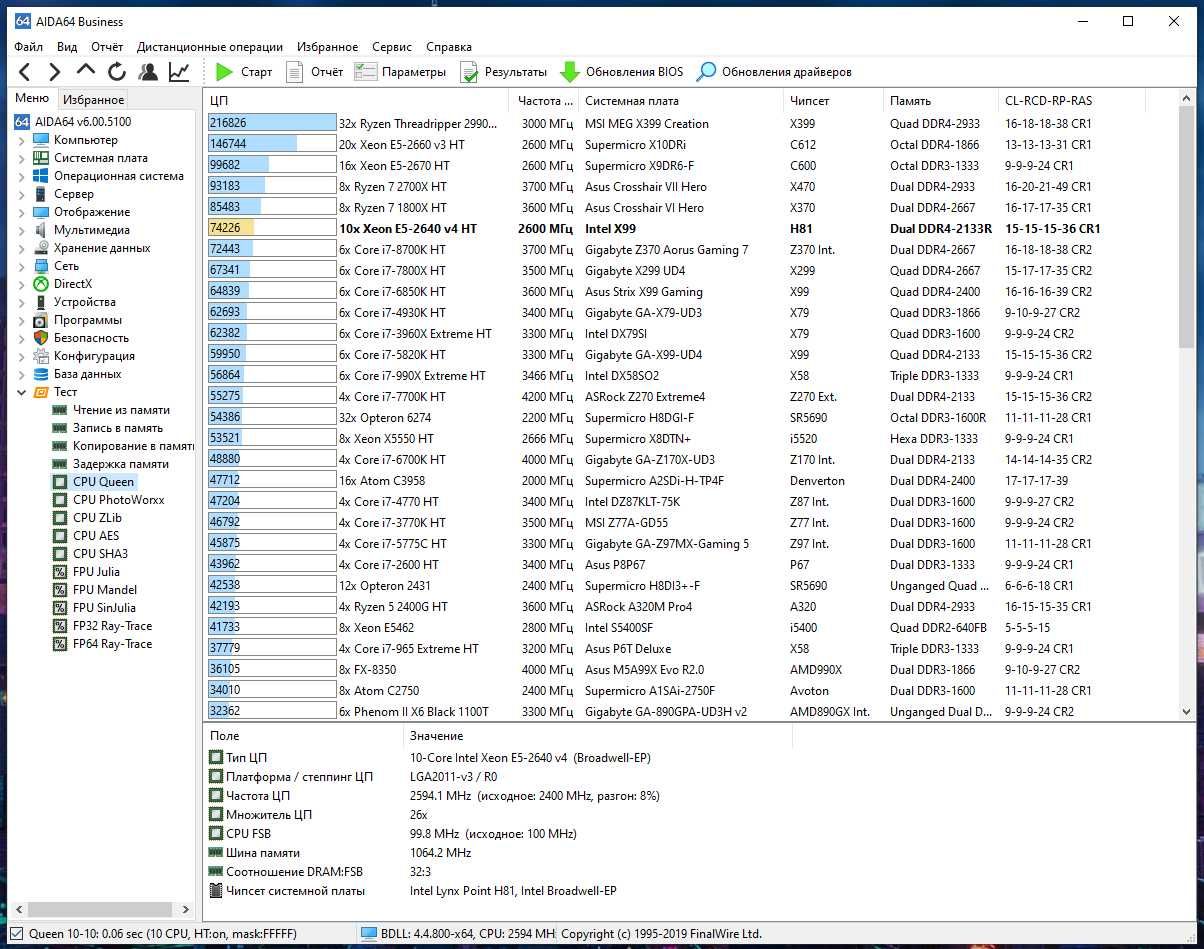Image resolution: width=1204 pixels, height=949 pixels.
Task: Switch to the Меню sidebar tab
Action: 32,99
